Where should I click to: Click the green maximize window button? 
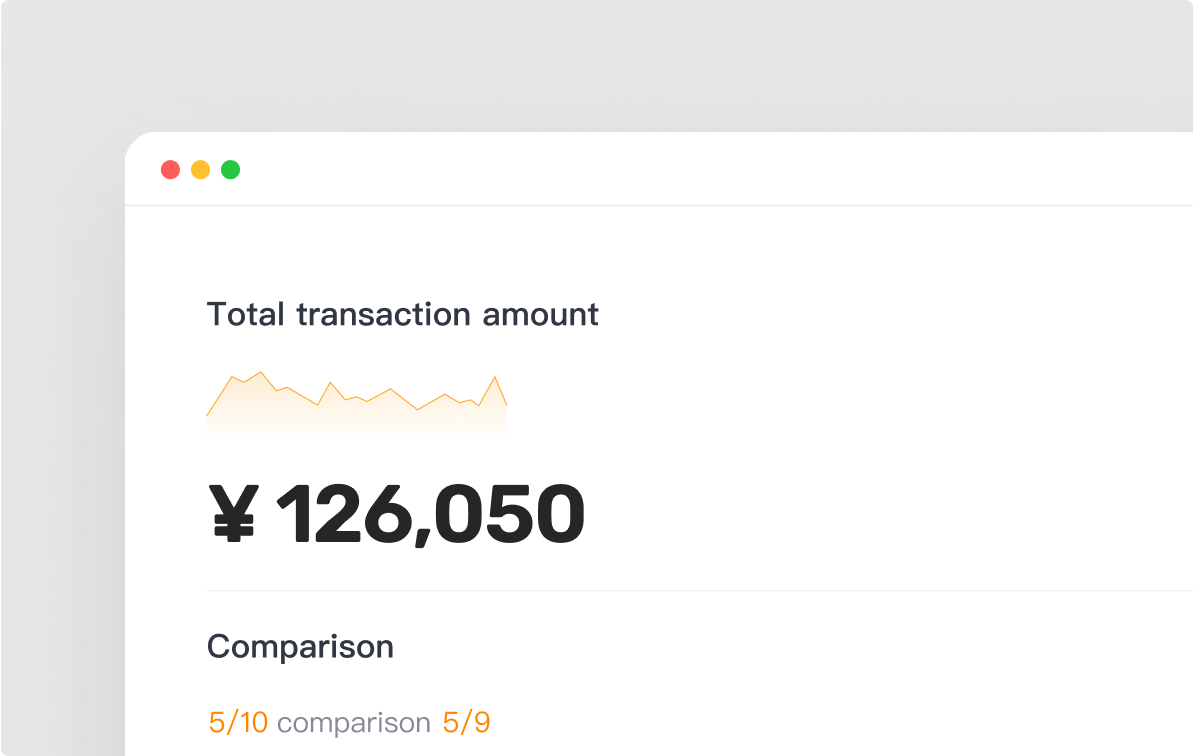[230, 170]
